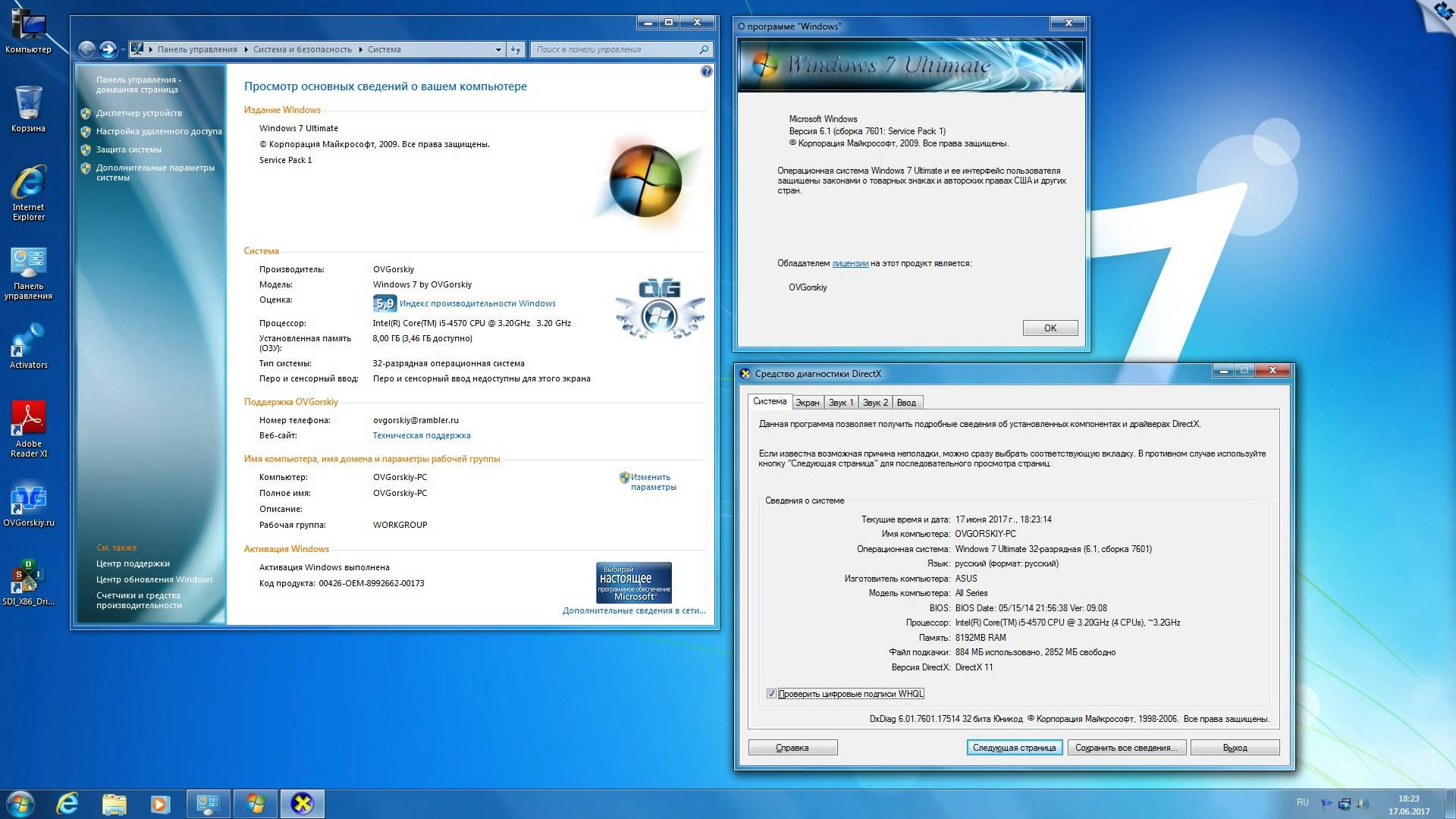The image size is (1456, 819).
Task: Open the Звук 2 tab
Action: click(x=875, y=403)
